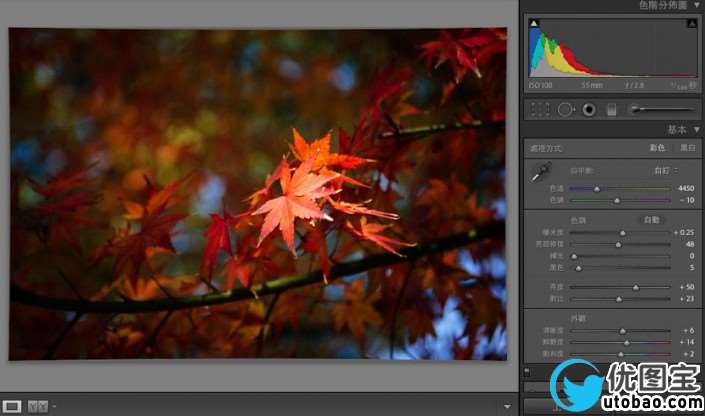
Task: Select the Red Eye Correction tool
Action: click(589, 109)
